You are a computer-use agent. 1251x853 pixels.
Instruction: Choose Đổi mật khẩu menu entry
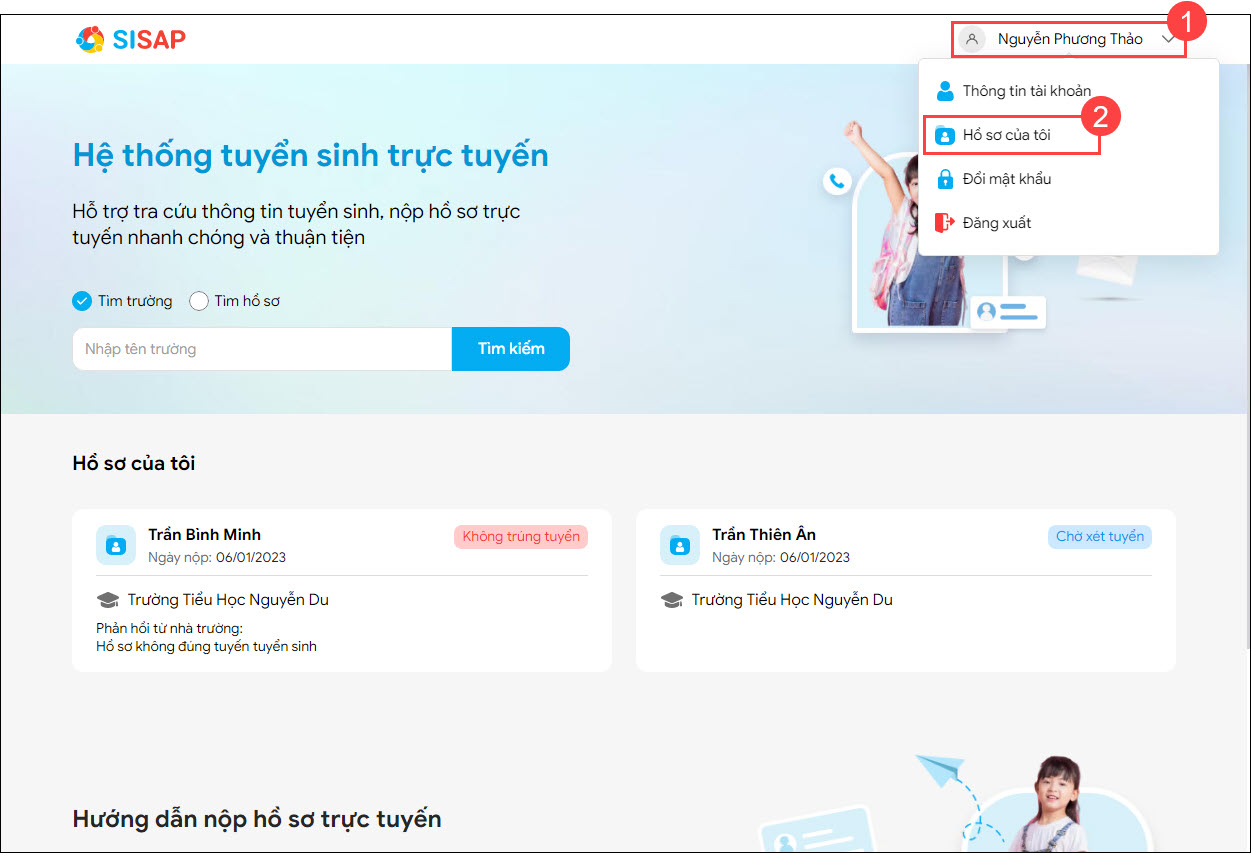click(1068, 179)
